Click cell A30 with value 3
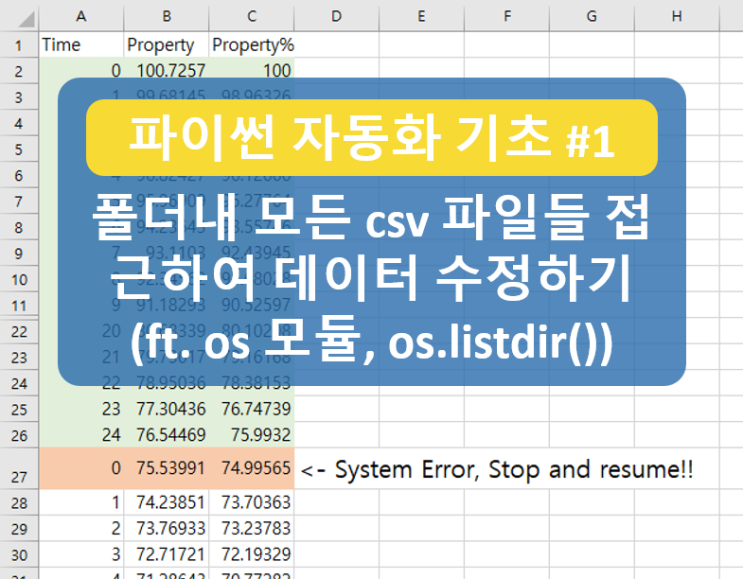 81,554
